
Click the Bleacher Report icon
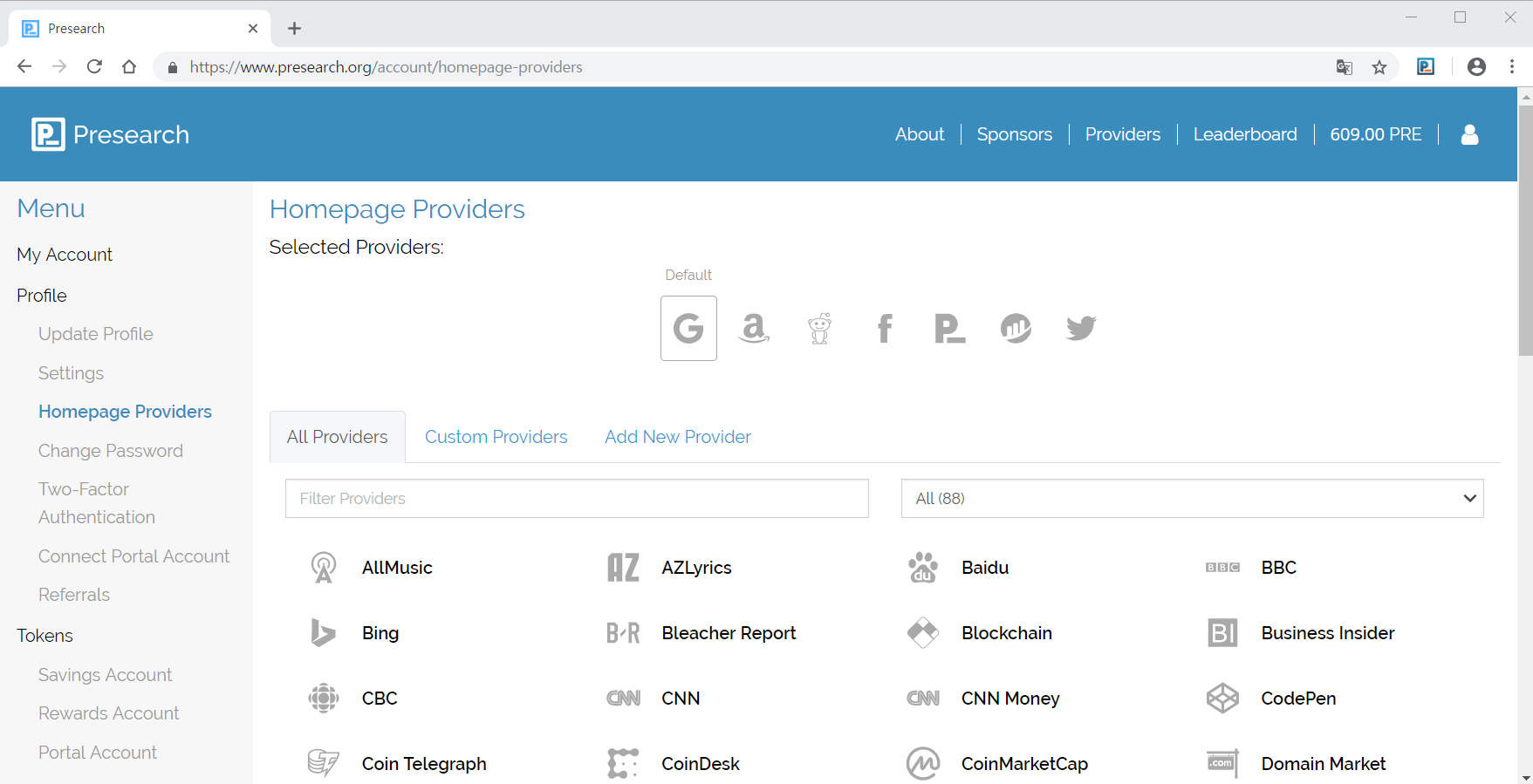(x=623, y=633)
